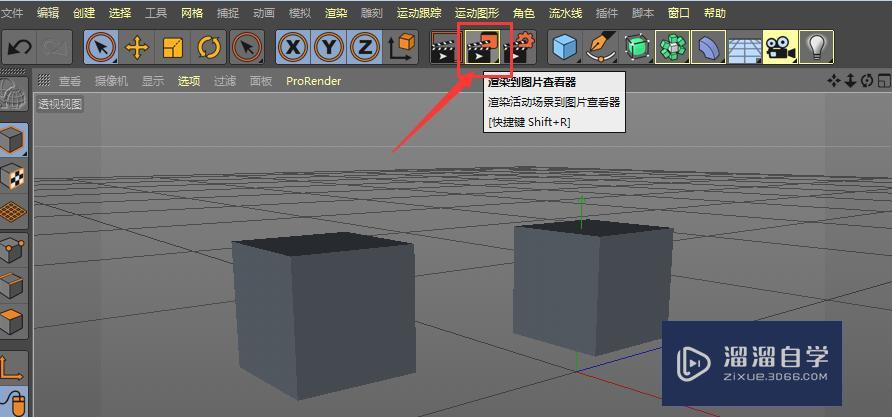Open the 创建 menu
The height and width of the screenshot is (417, 892).
[84, 13]
